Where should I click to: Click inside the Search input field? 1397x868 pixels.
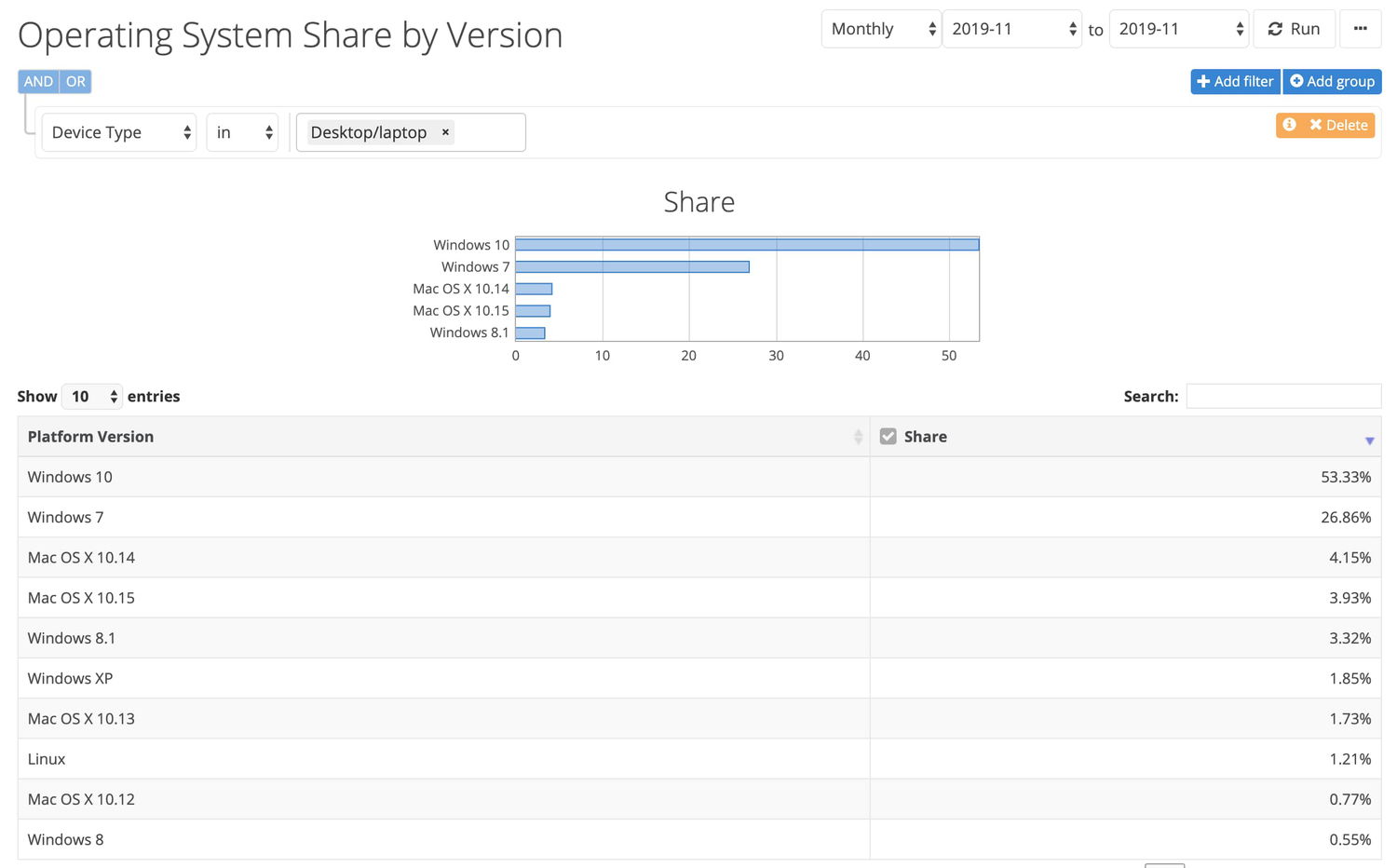pyautogui.click(x=1283, y=396)
